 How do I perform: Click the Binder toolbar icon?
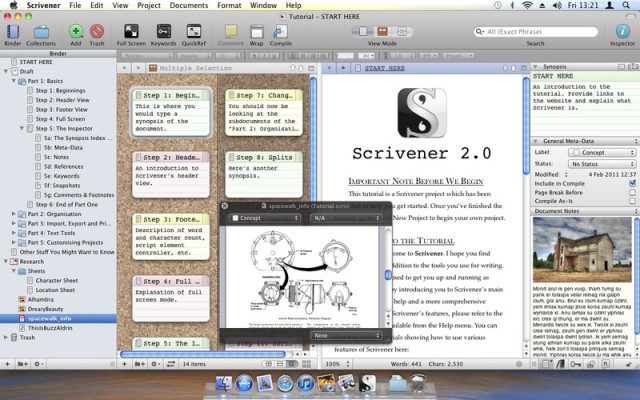12,32
